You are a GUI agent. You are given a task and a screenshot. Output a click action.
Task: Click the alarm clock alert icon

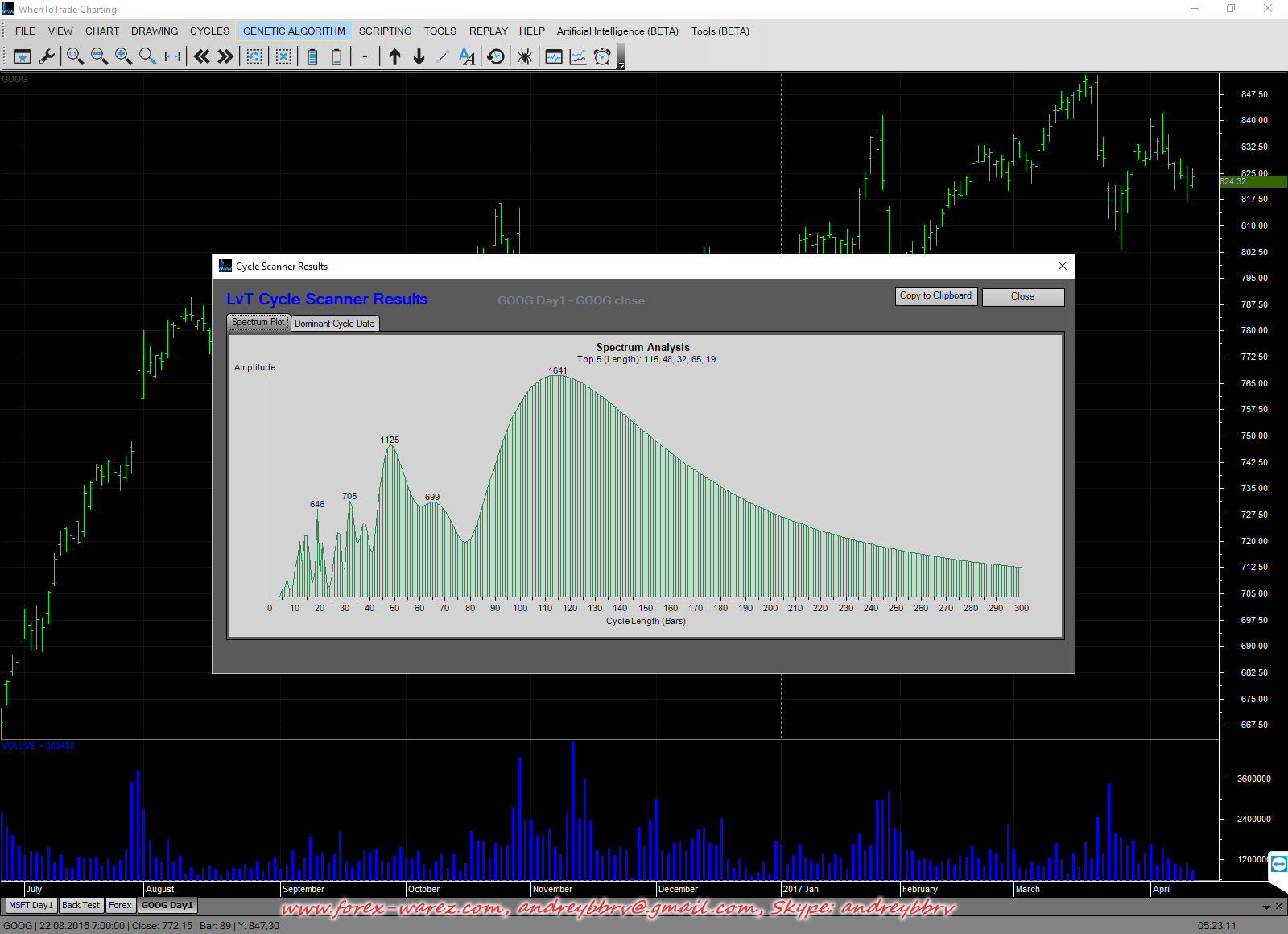pos(602,56)
